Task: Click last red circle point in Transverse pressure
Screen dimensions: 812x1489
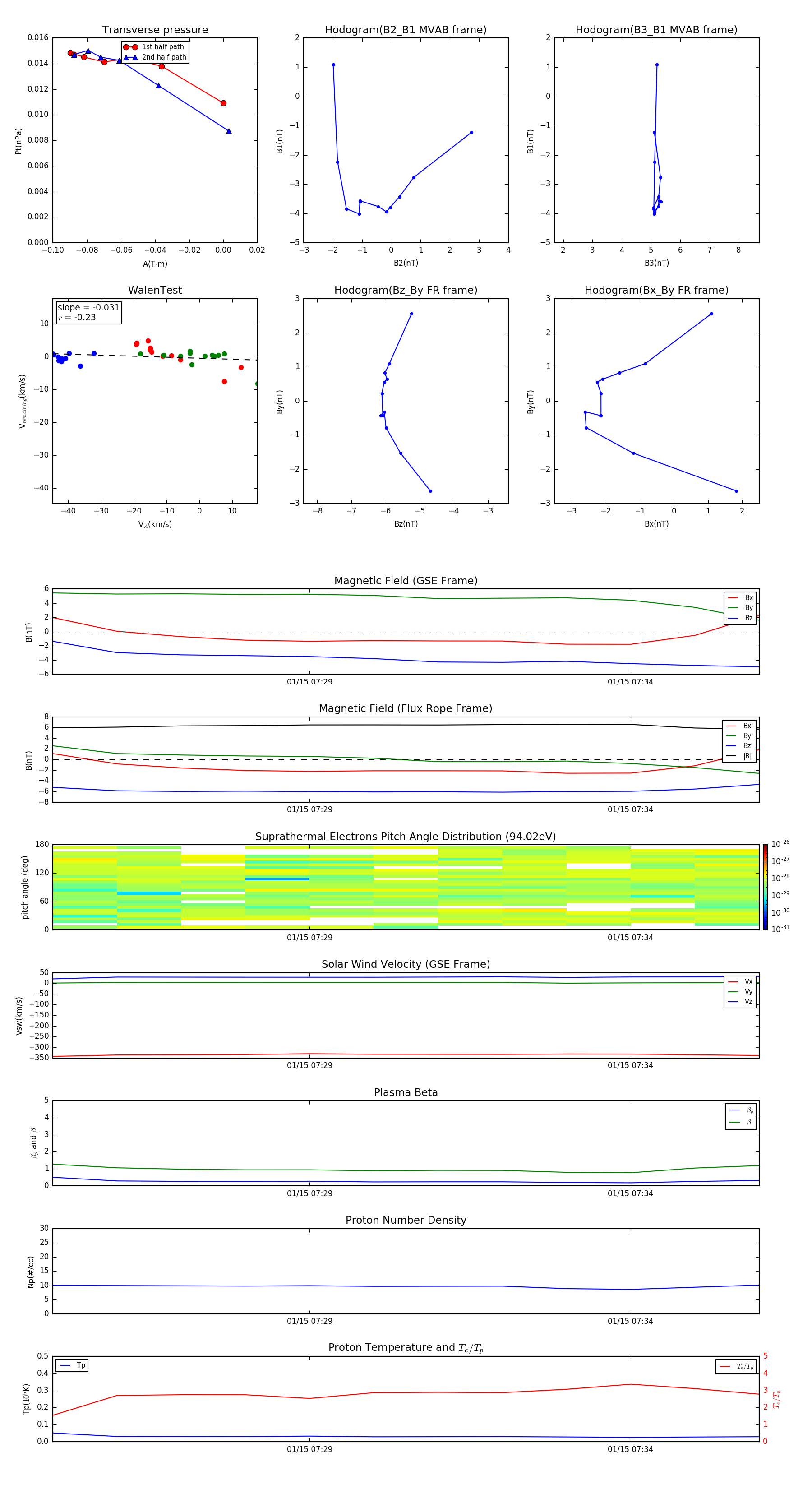Action: [223, 103]
